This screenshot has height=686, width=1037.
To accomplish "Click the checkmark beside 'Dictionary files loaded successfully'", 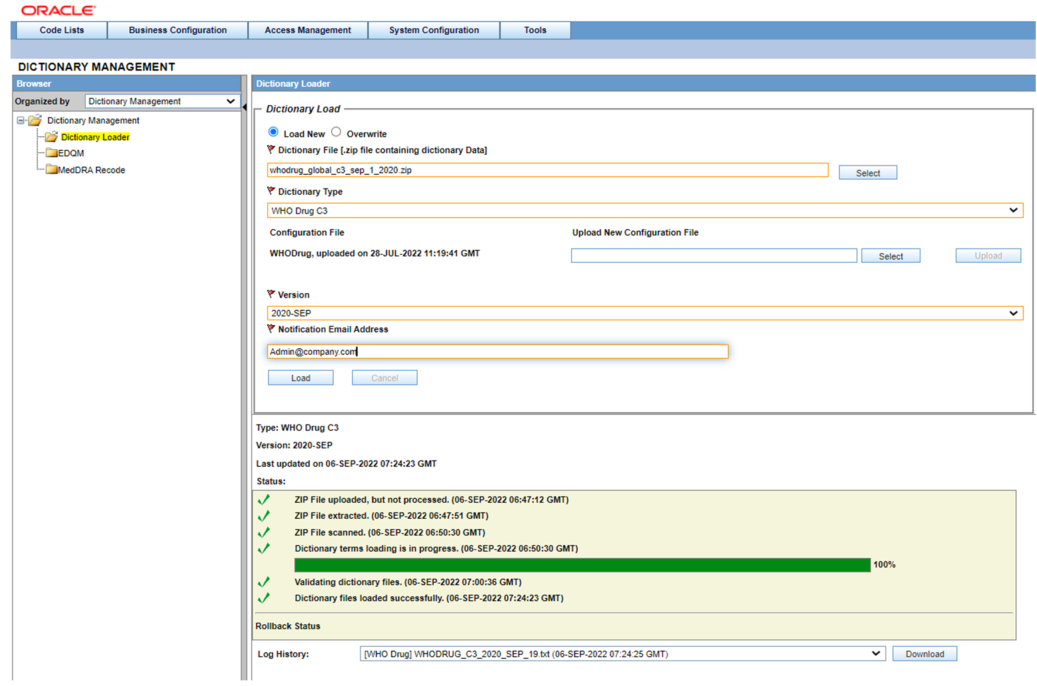I will pyautogui.click(x=265, y=598).
